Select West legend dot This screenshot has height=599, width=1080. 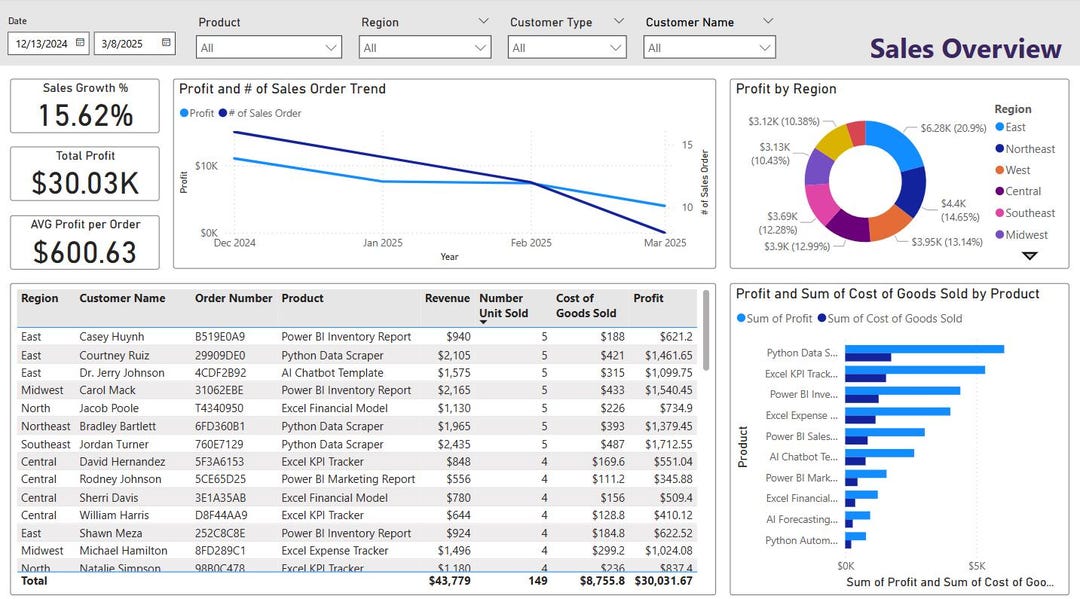999,170
